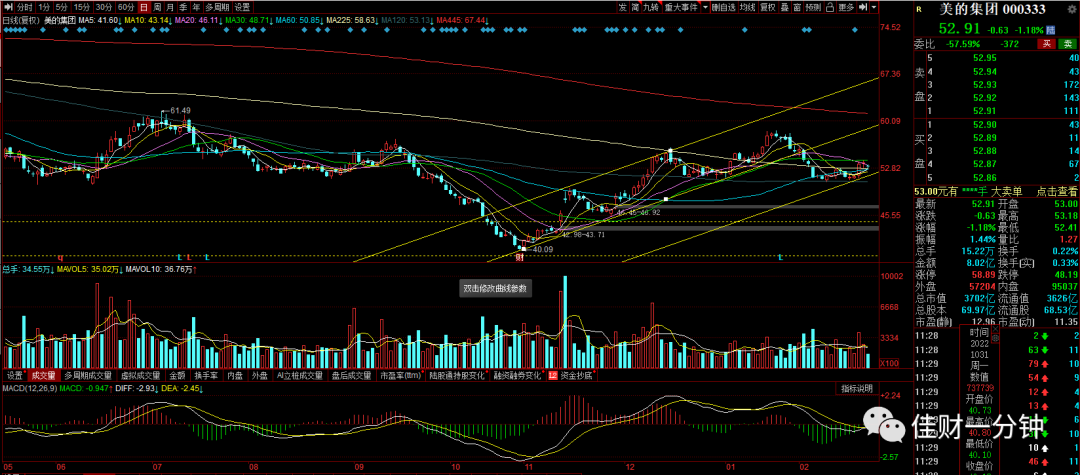This screenshot has width=1080, height=475.
Task: Select the 多周期成交量 tab
Action: click(87, 377)
